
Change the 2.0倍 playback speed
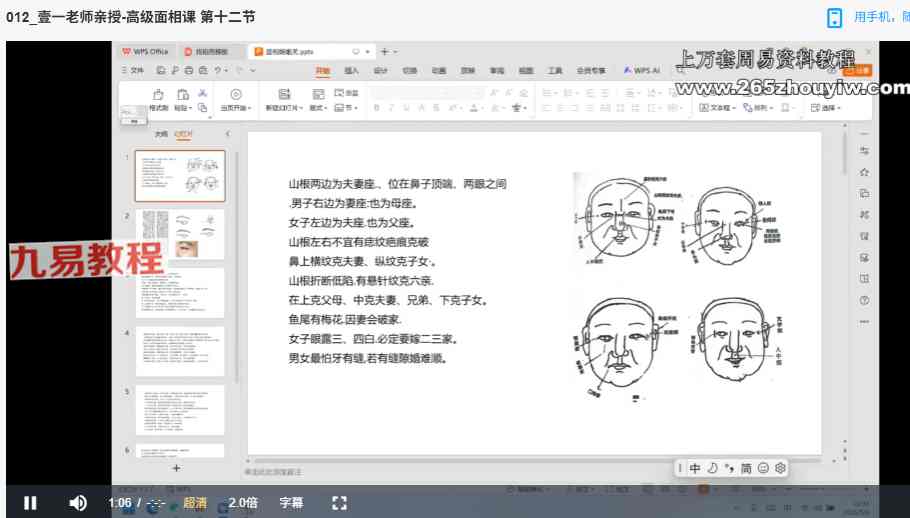point(243,503)
